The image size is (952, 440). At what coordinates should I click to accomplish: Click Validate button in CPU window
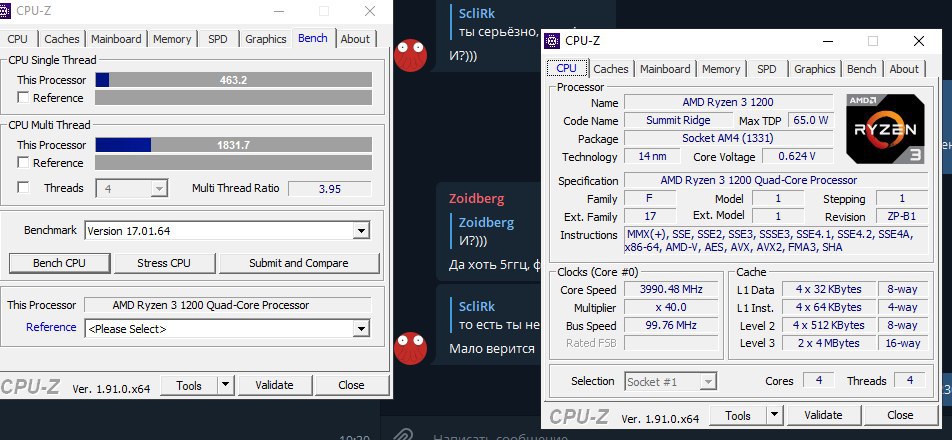(x=823, y=415)
